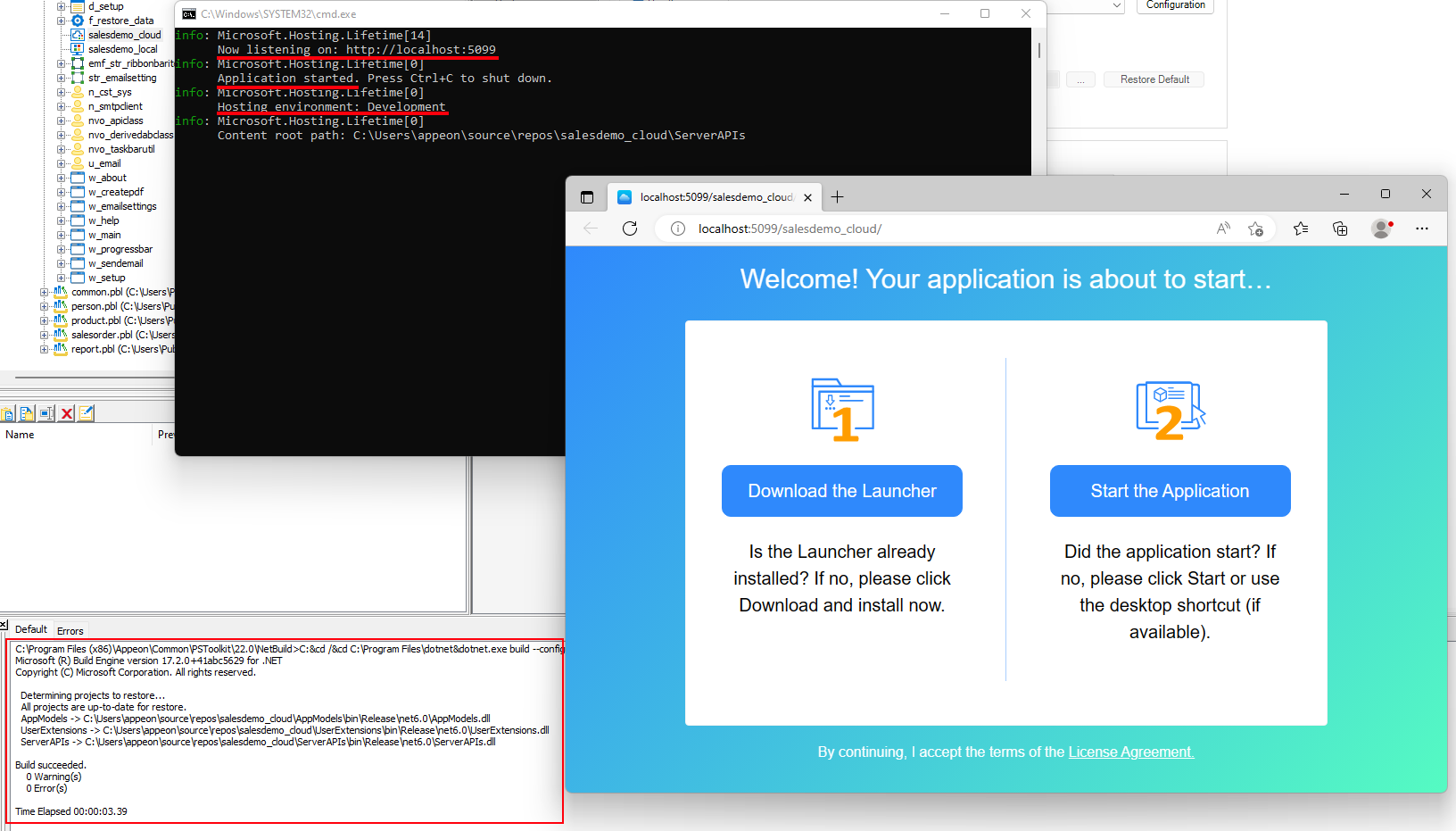
Task: Open dropdown beside the Configuration button
Action: point(1116,5)
